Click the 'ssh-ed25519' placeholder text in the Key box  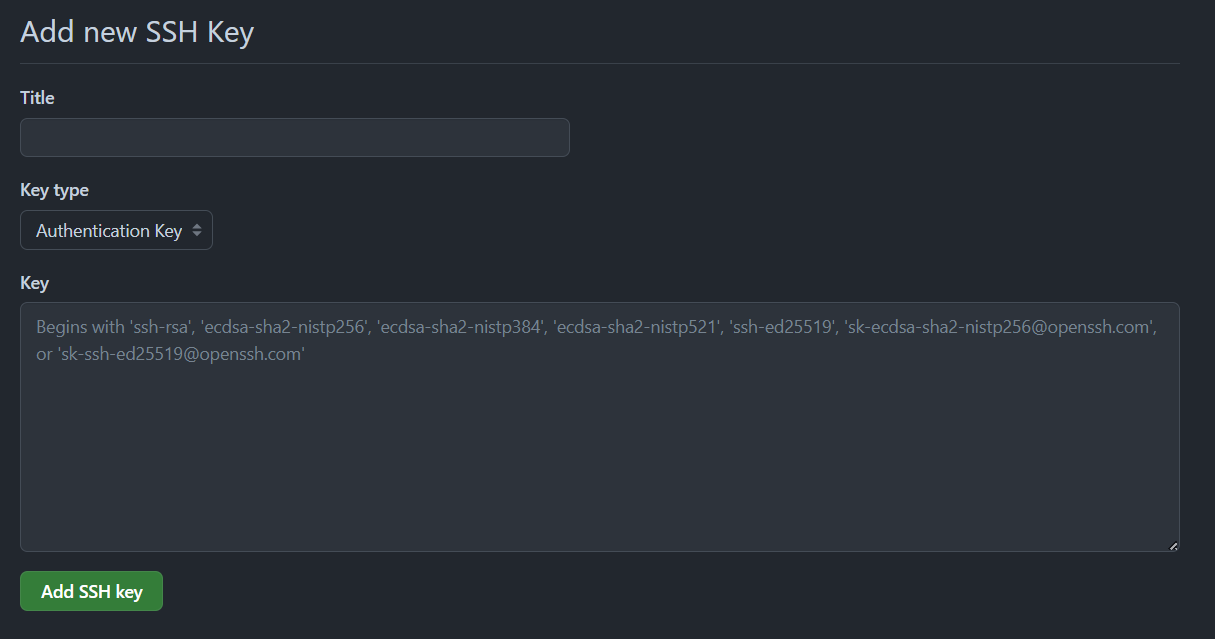coord(780,327)
